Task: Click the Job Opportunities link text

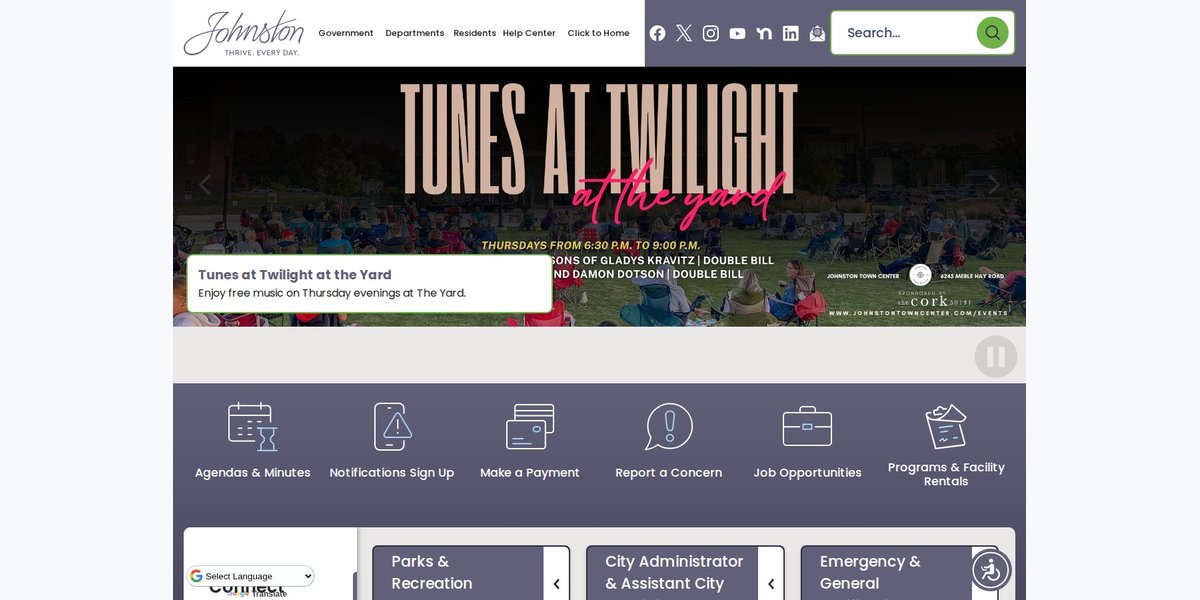Action: coord(807,473)
